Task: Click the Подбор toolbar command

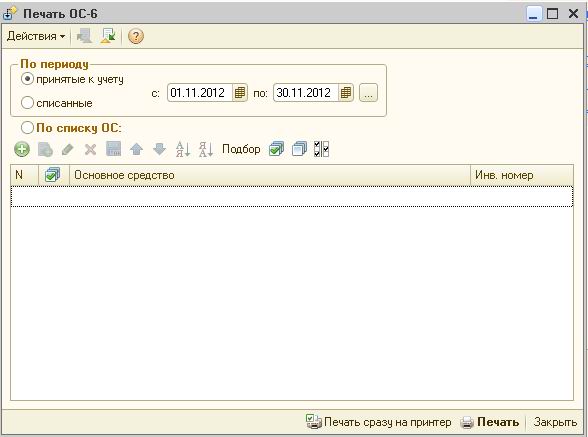Action: tap(241, 149)
